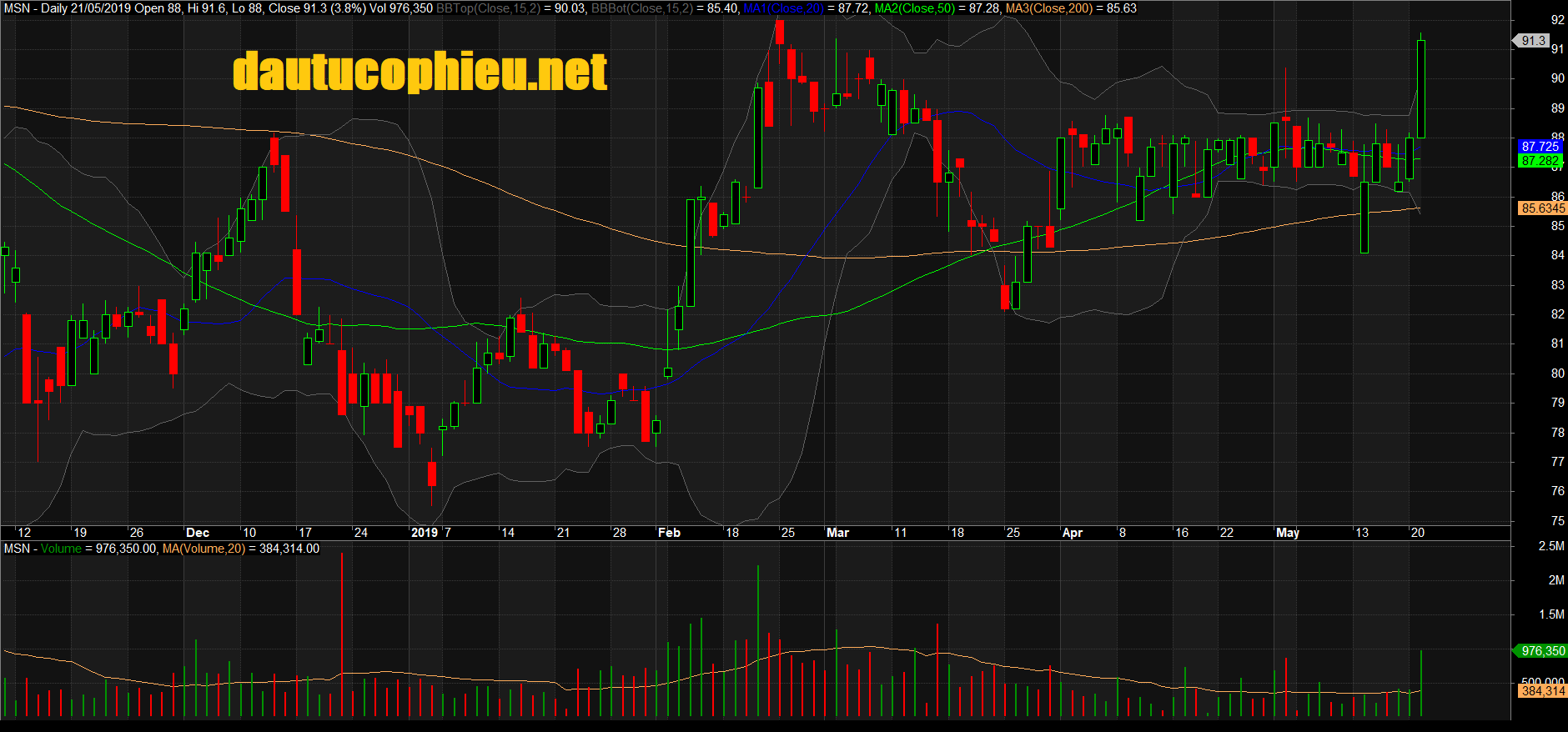Click the Mar label on date axis

coord(837,533)
